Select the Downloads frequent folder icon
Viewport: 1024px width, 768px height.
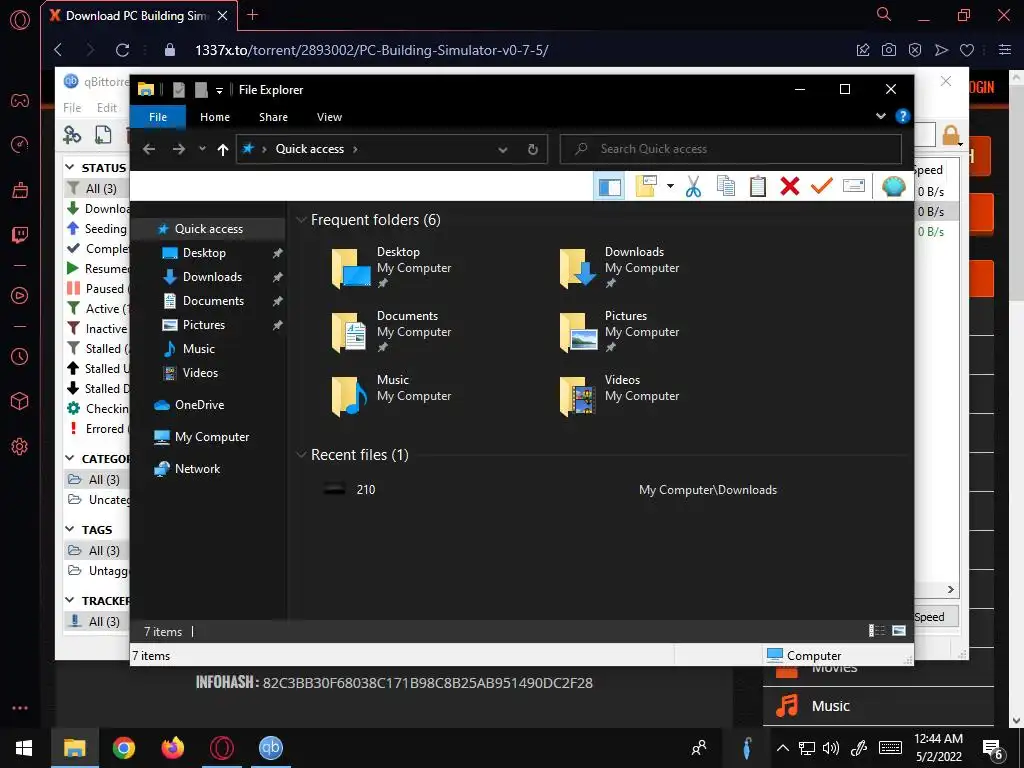tap(577, 268)
